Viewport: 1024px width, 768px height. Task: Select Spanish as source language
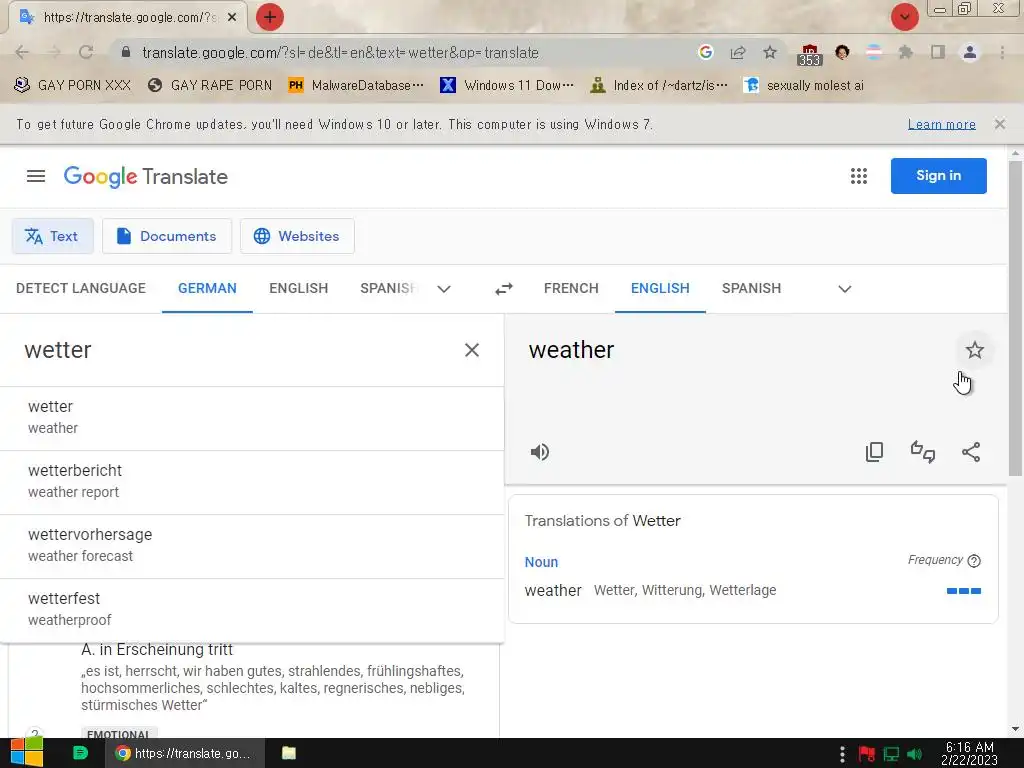tap(388, 289)
